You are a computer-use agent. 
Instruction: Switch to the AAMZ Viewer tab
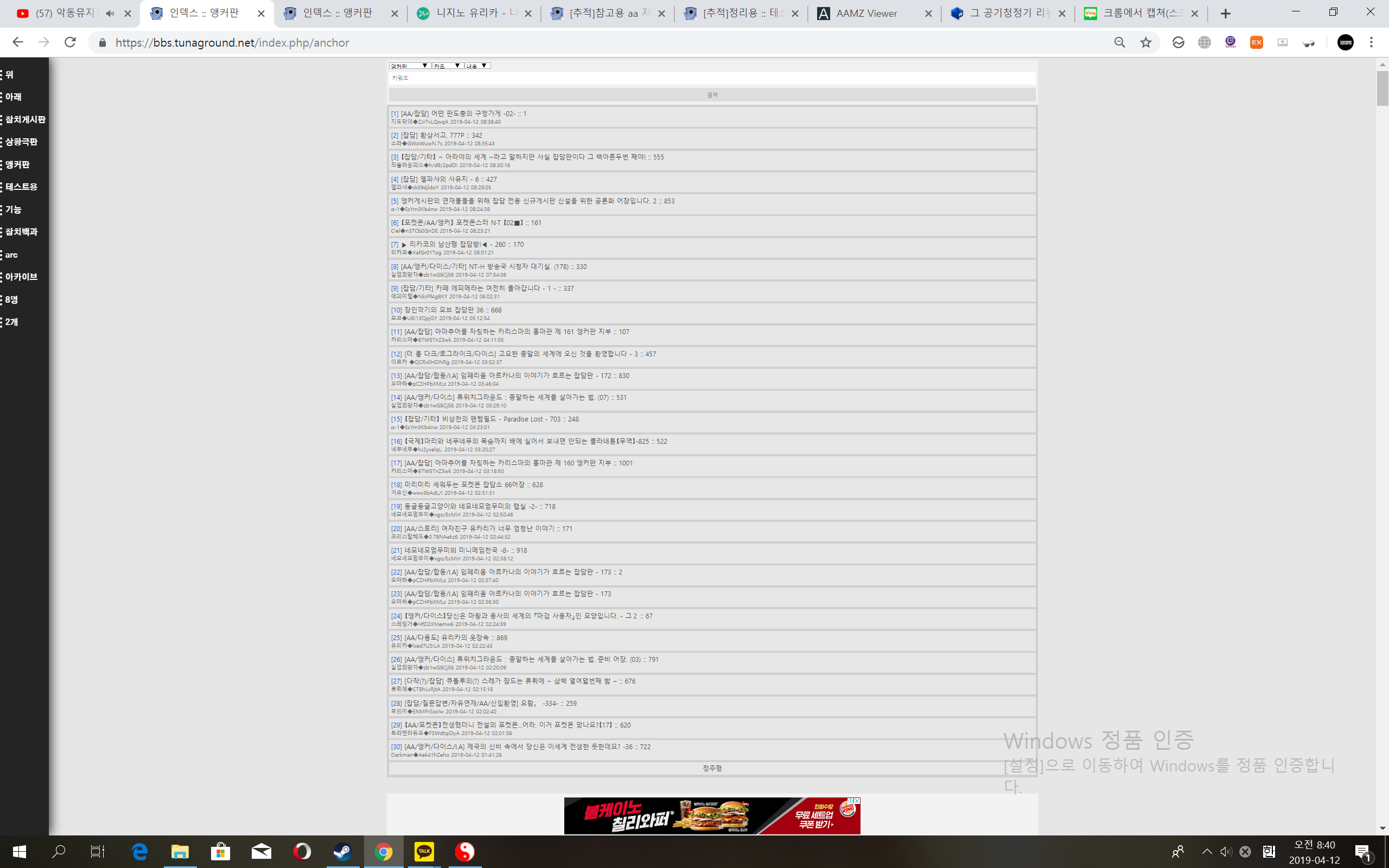[x=865, y=13]
